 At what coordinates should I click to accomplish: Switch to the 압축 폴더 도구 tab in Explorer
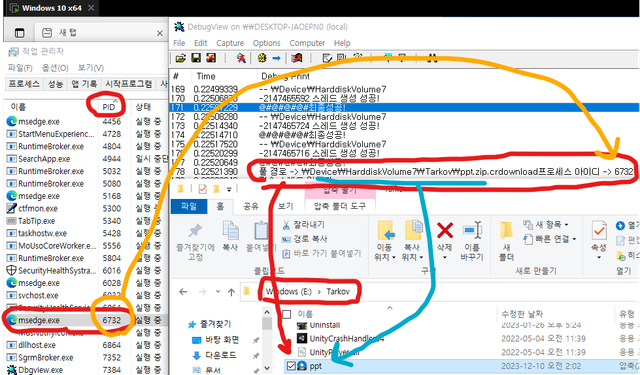pos(340,206)
